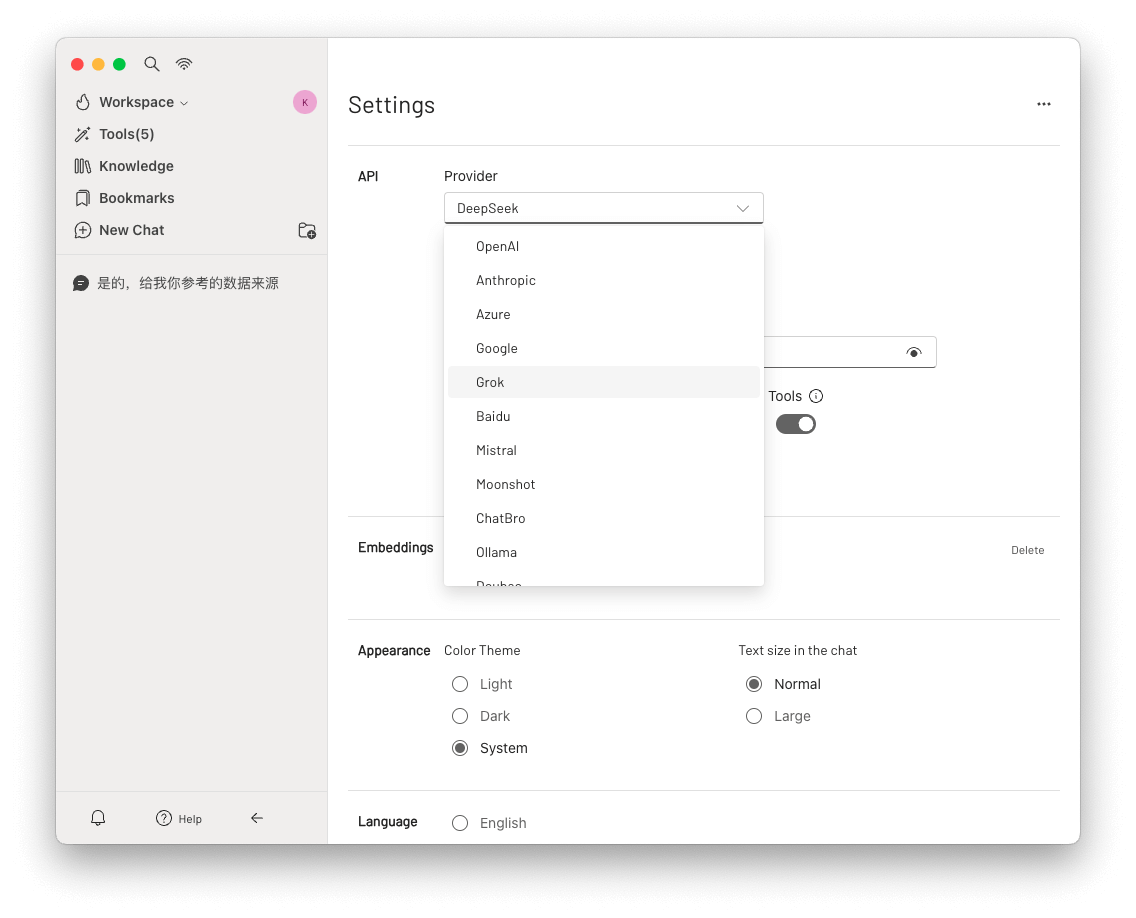Click the info icon beside Tools
1136x918 pixels.
(816, 396)
